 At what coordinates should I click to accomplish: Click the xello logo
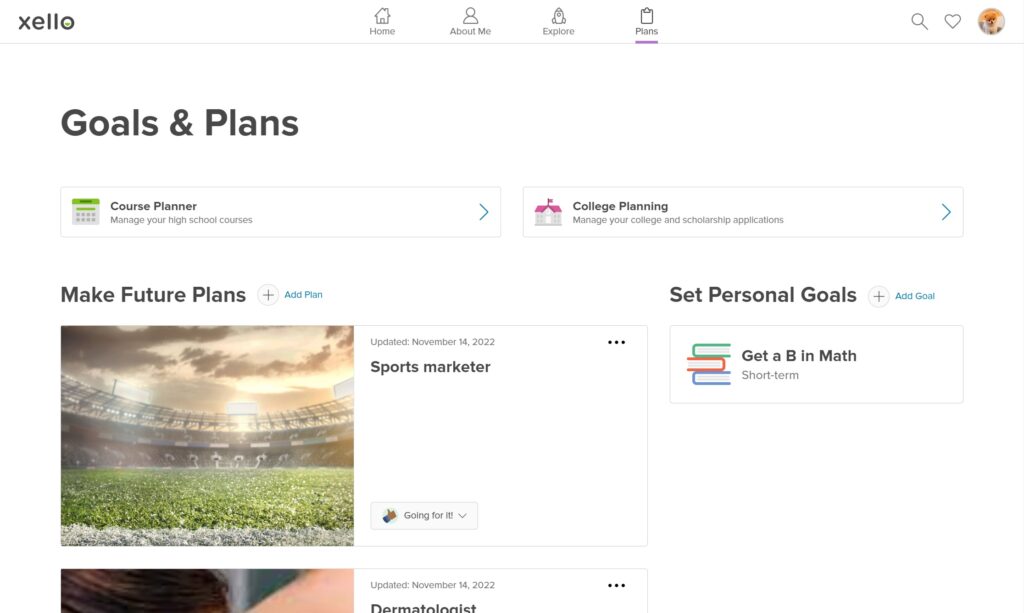(x=45, y=20)
